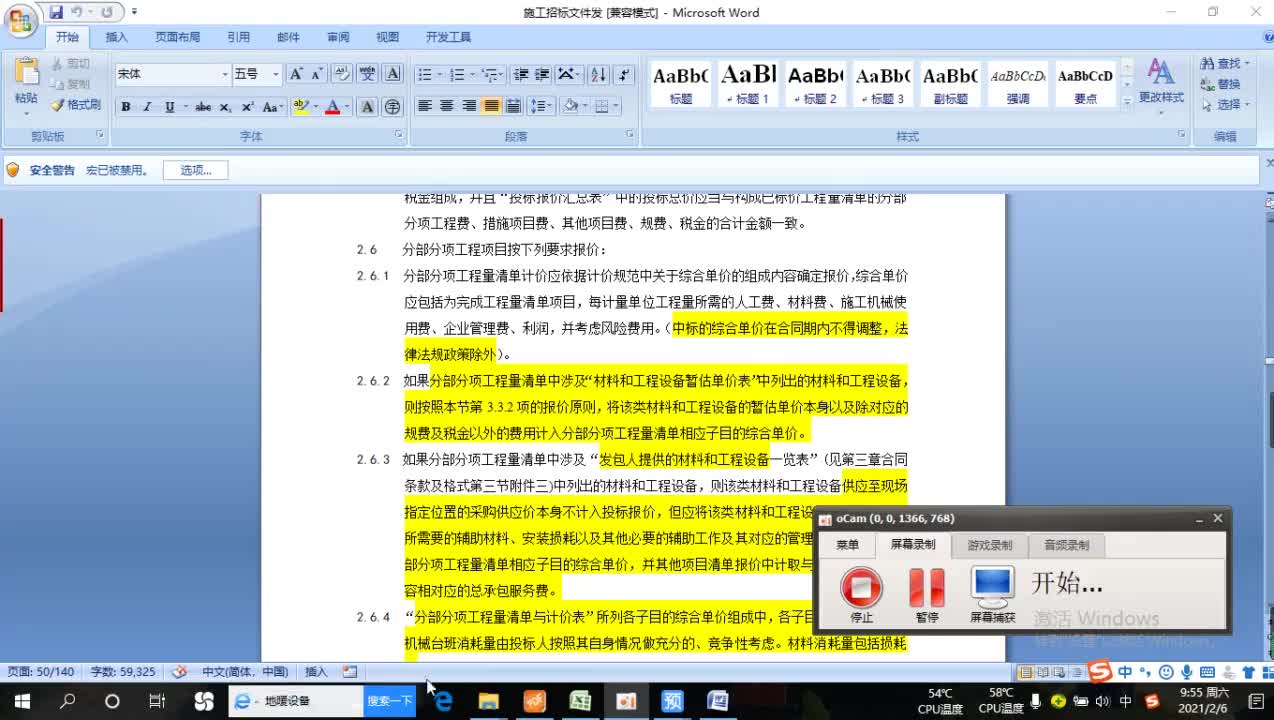Click the Decrease Indent icon
Image resolution: width=1274 pixels, height=720 pixels.
point(520,74)
